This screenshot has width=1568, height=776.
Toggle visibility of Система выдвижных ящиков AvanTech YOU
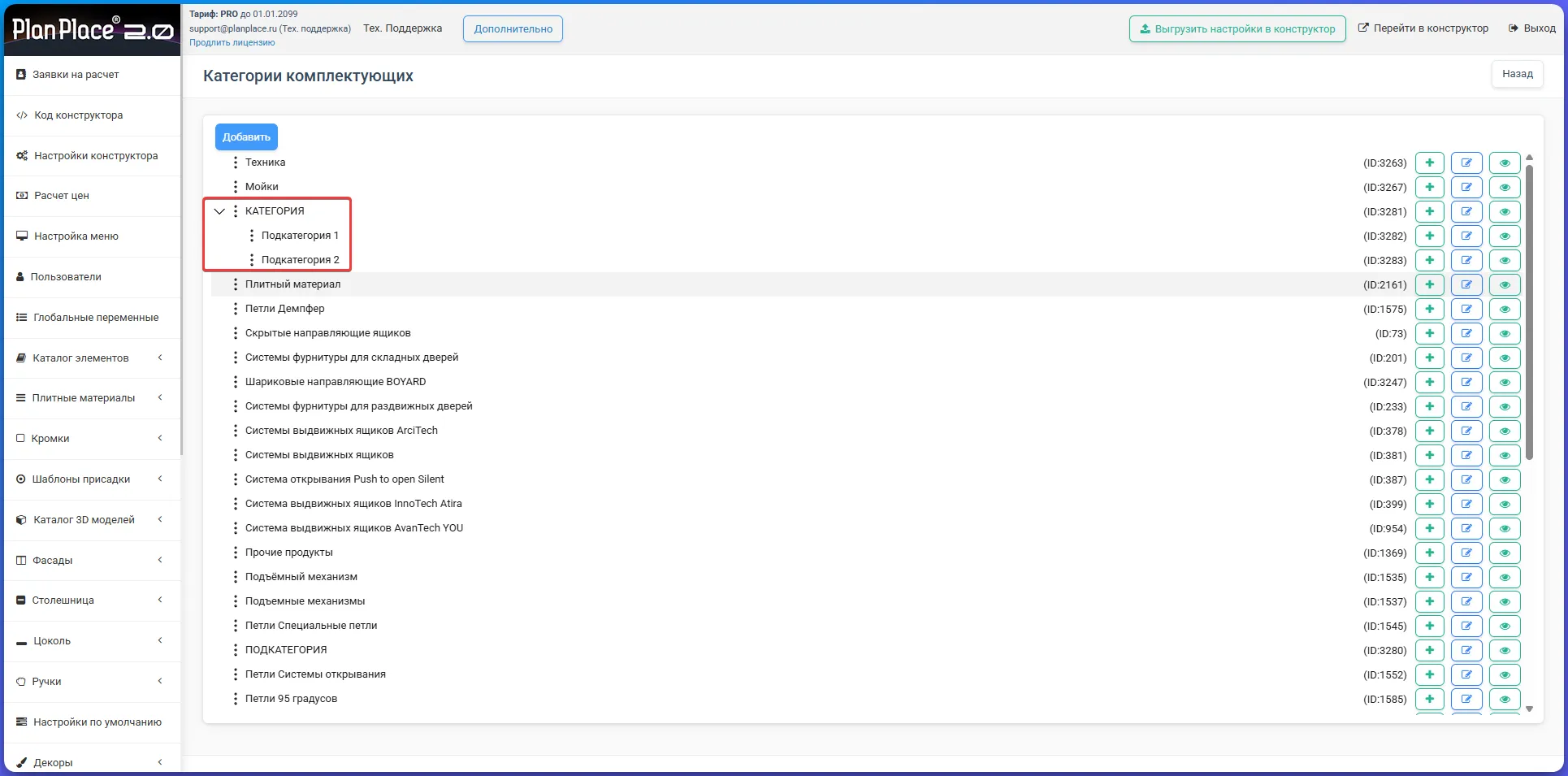[1505, 528]
